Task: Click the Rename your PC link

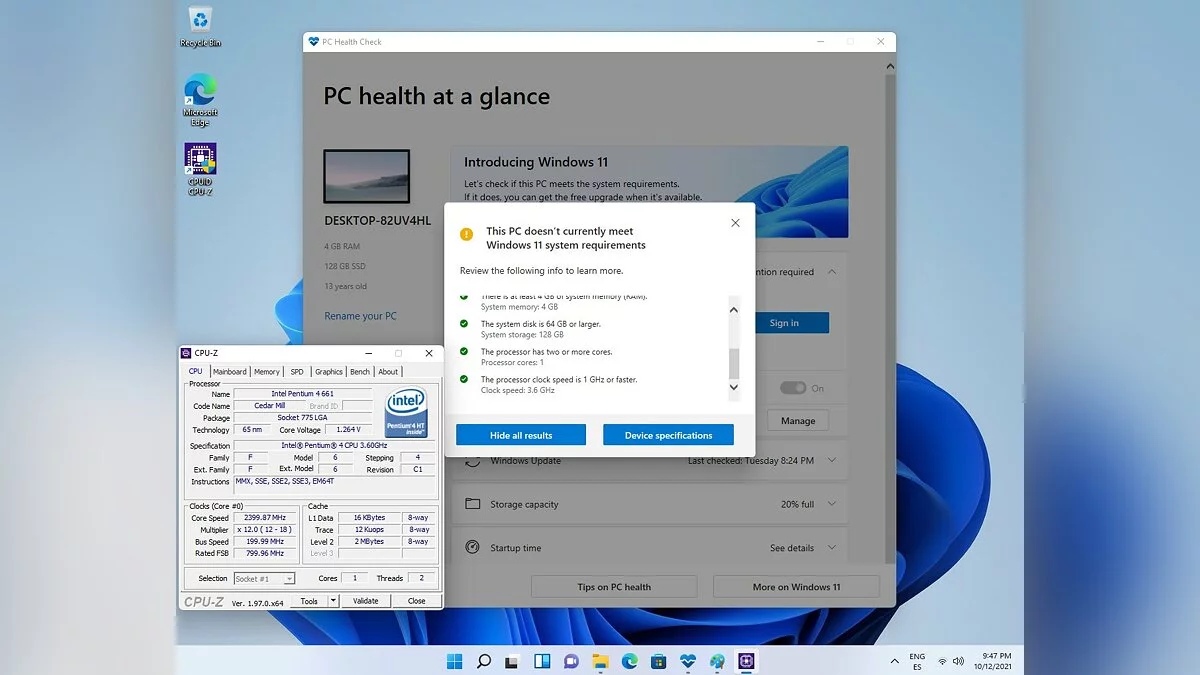Action: pos(360,316)
